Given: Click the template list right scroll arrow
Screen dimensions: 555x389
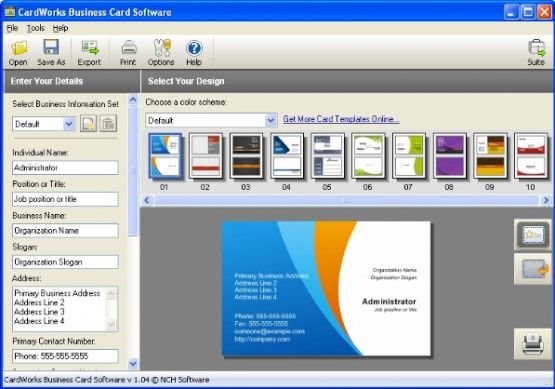Looking at the screenshot, I should pos(546,200).
